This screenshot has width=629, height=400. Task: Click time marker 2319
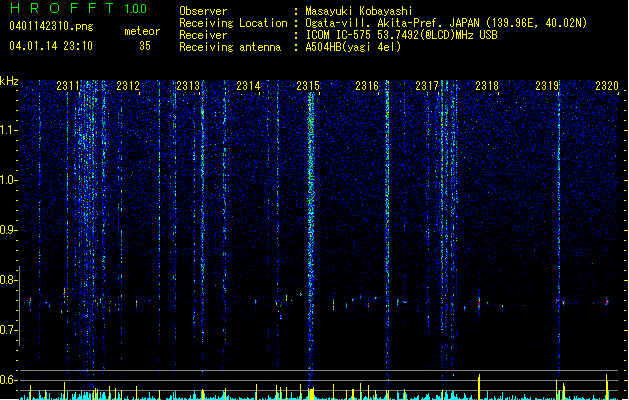[547, 85]
